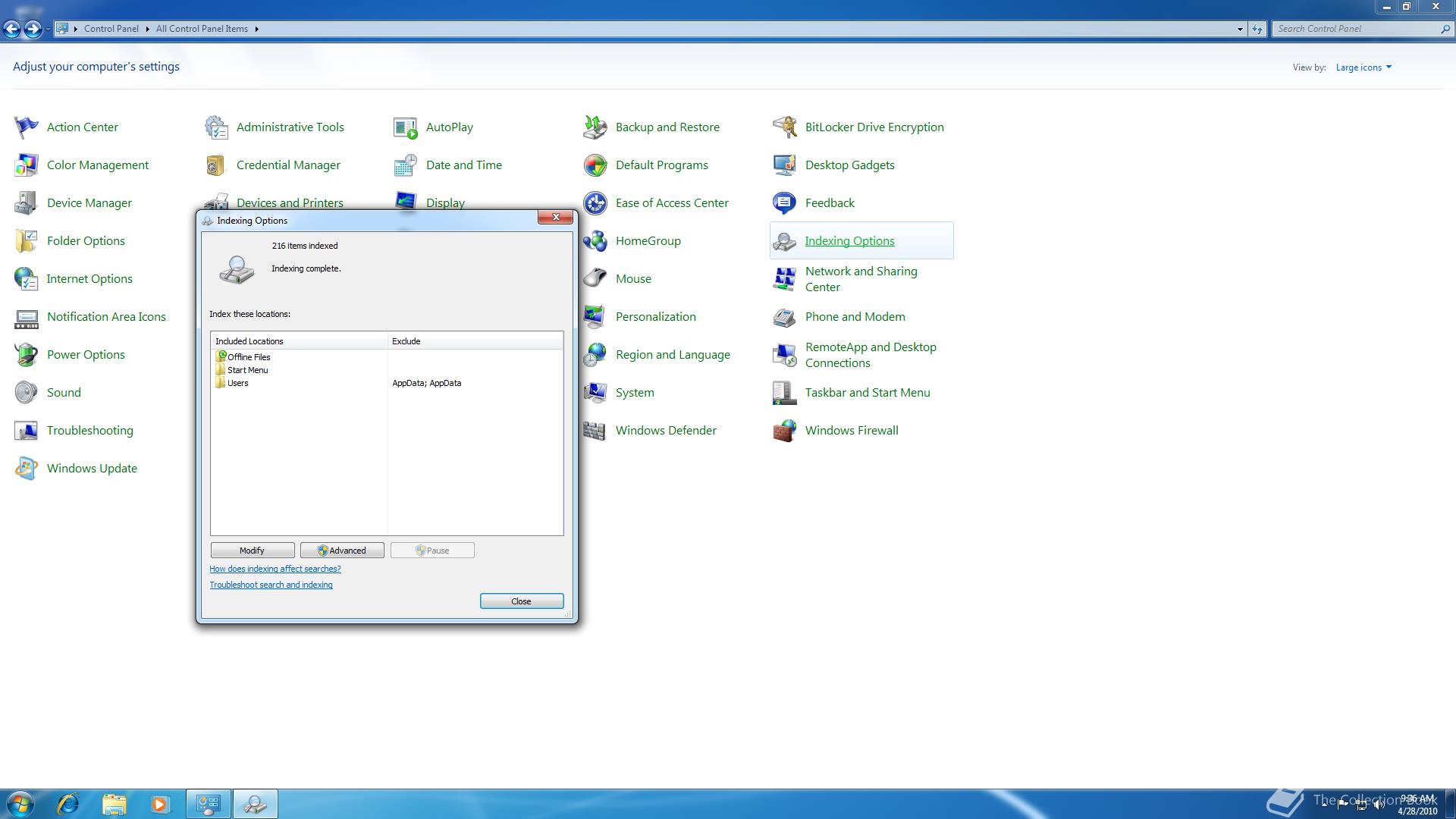This screenshot has height=819, width=1456.
Task: Open Phone and Modem icon
Action: 785,317
